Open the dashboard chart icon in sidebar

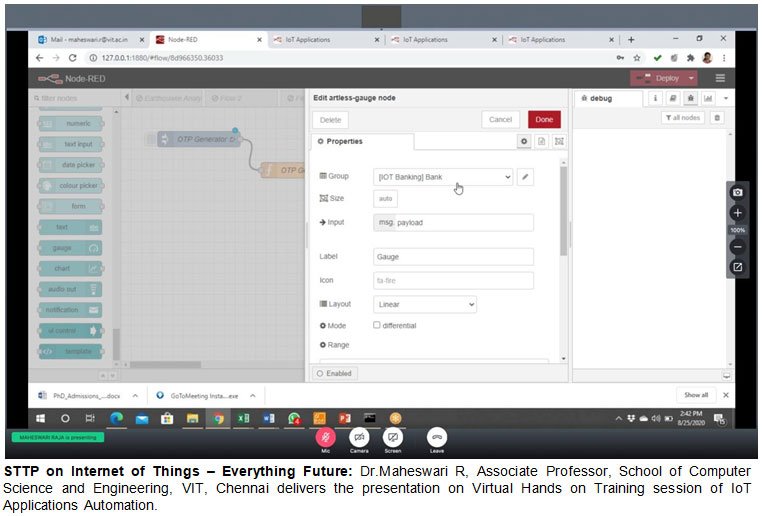(708, 98)
